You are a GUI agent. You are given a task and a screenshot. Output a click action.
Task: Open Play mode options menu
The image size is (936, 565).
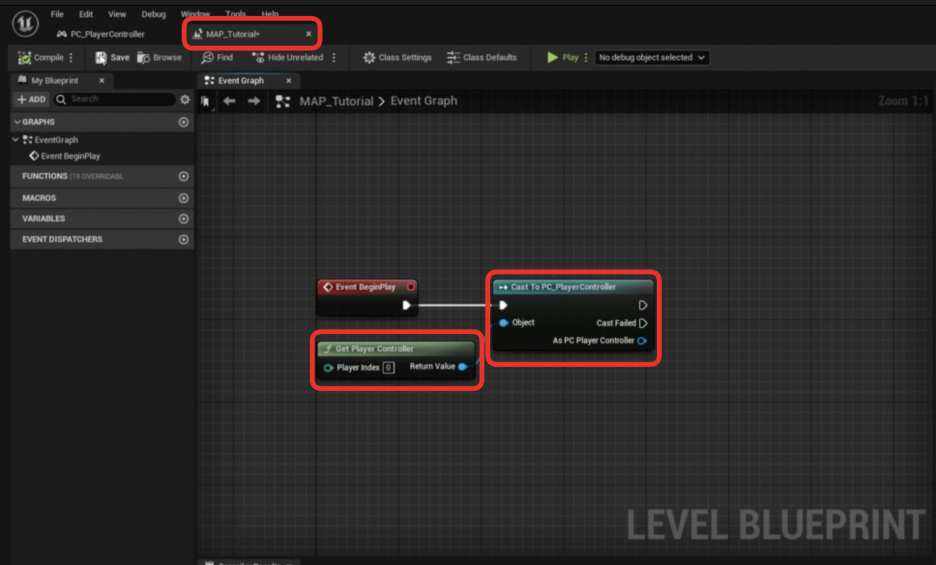[586, 57]
